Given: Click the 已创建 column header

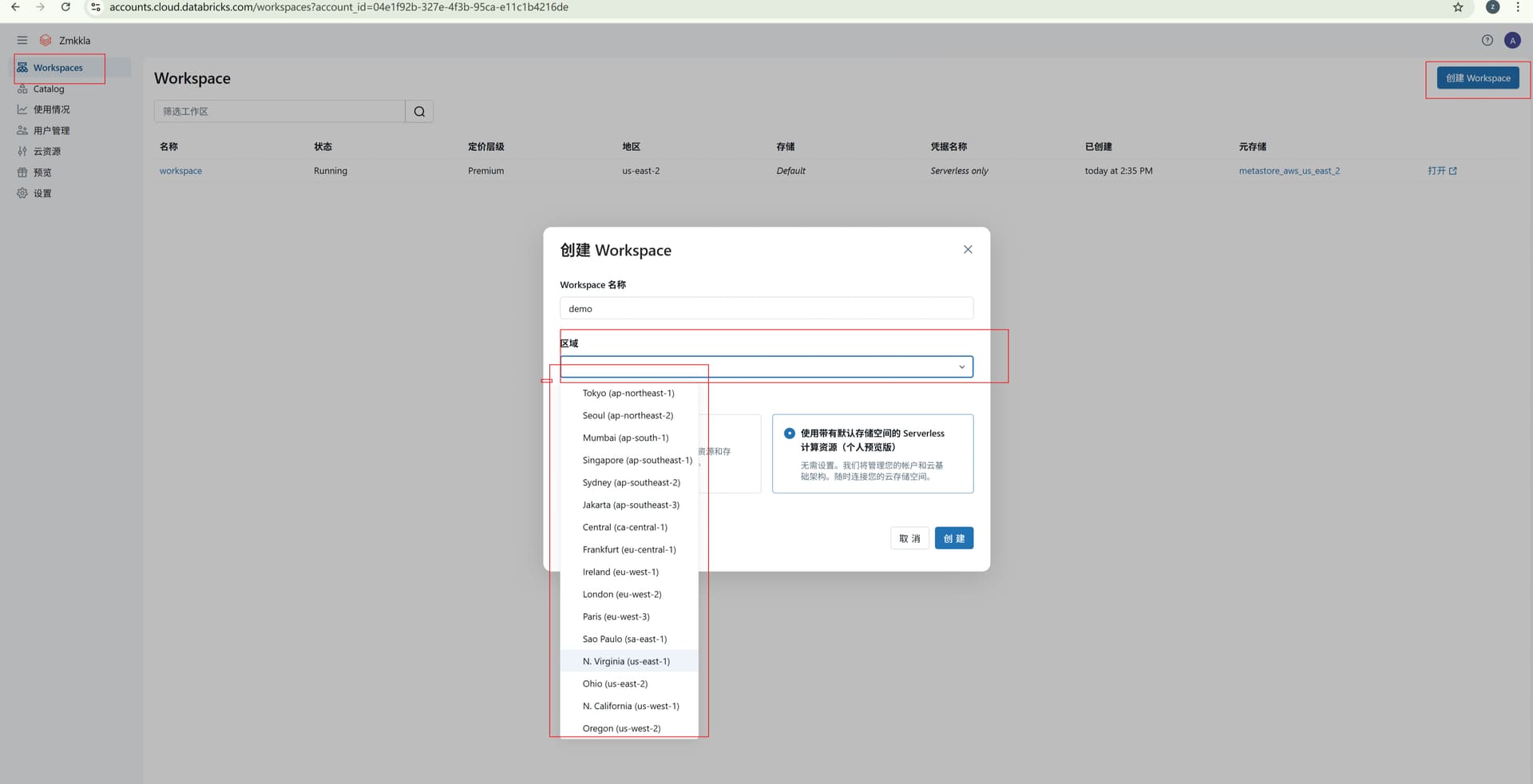Looking at the screenshot, I should click(x=1099, y=147).
